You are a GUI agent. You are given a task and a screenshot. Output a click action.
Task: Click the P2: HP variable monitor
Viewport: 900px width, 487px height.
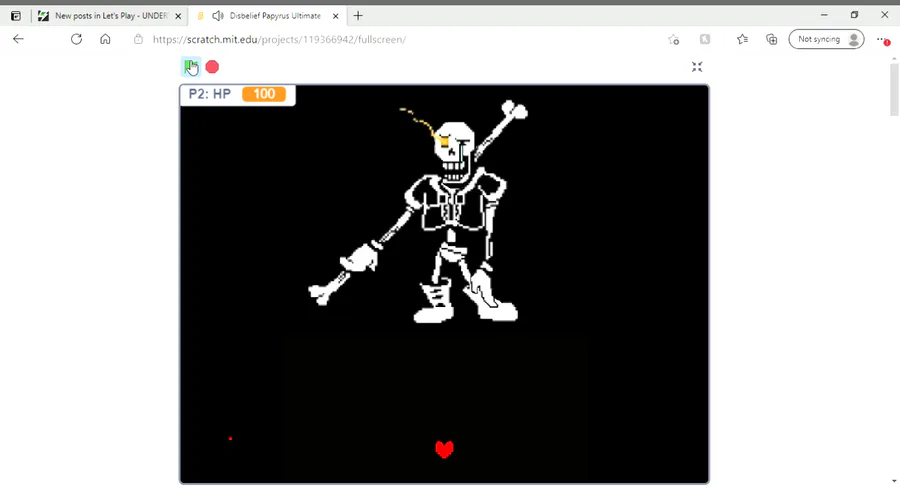(238, 94)
